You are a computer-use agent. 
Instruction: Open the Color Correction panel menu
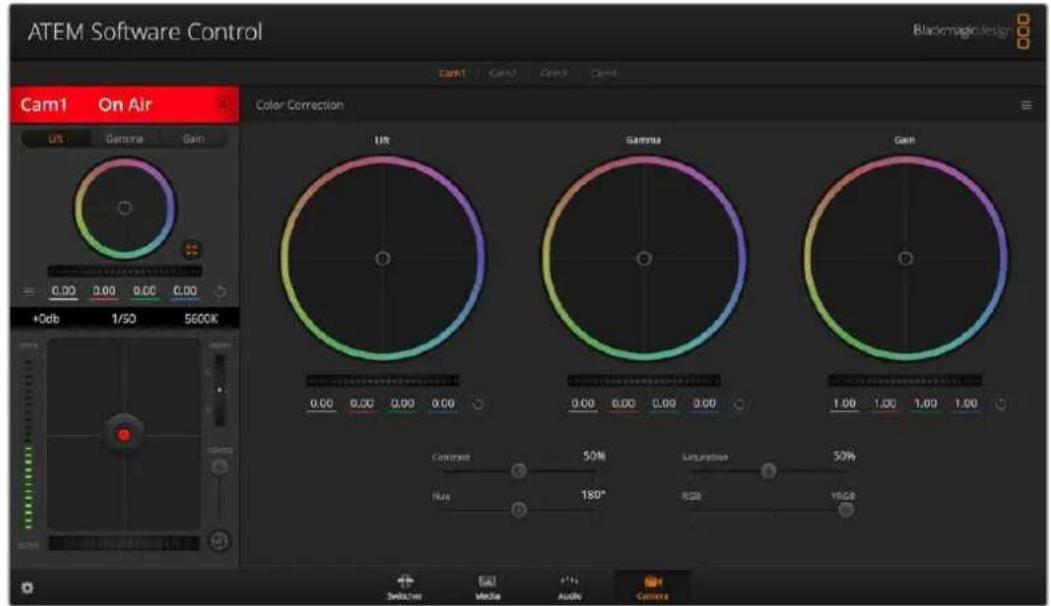(1026, 105)
